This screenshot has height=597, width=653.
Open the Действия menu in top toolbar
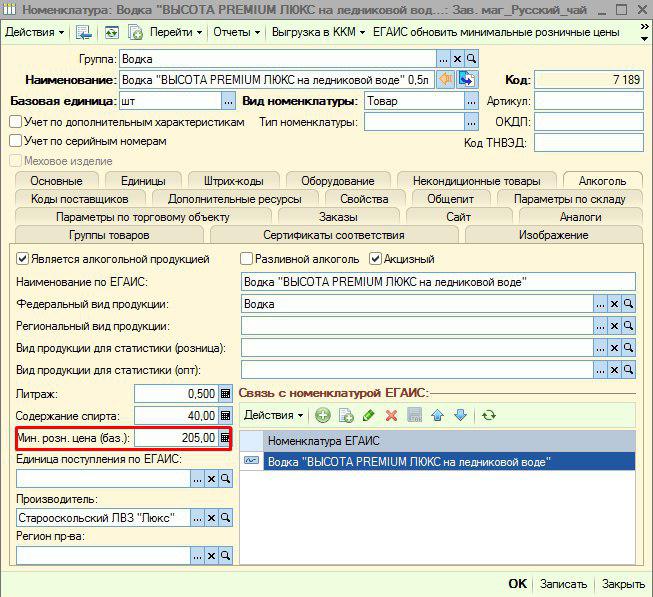click(x=35, y=32)
